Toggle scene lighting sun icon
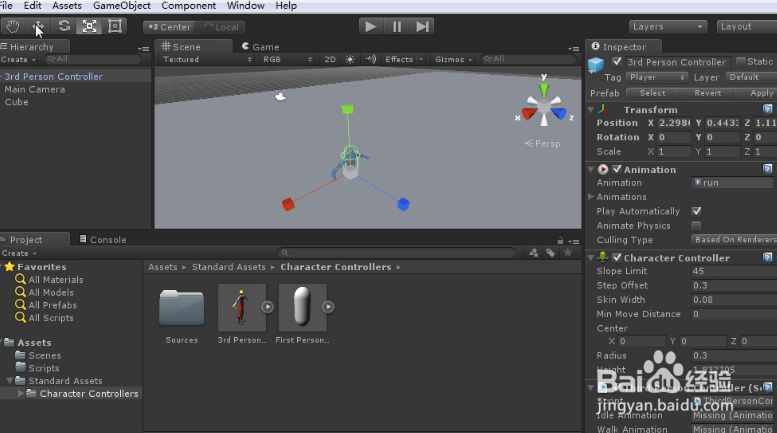The height and width of the screenshot is (433, 777). [350, 59]
